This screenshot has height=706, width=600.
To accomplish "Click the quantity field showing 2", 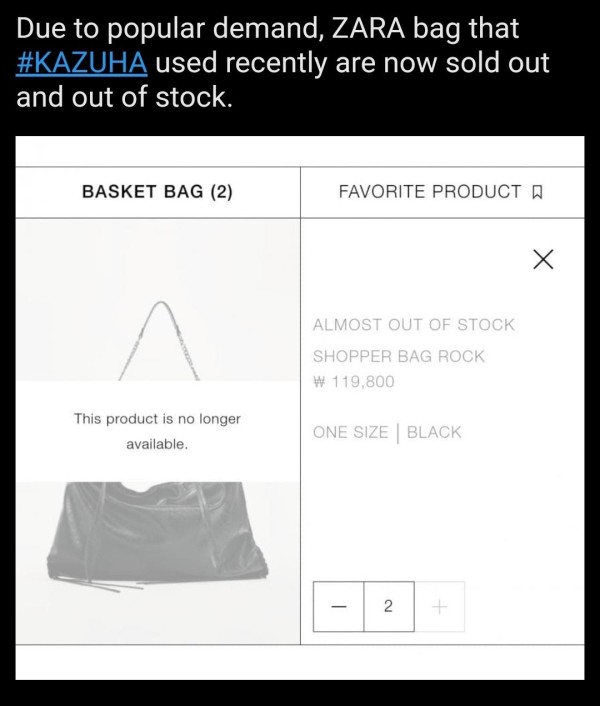I will (x=389, y=606).
